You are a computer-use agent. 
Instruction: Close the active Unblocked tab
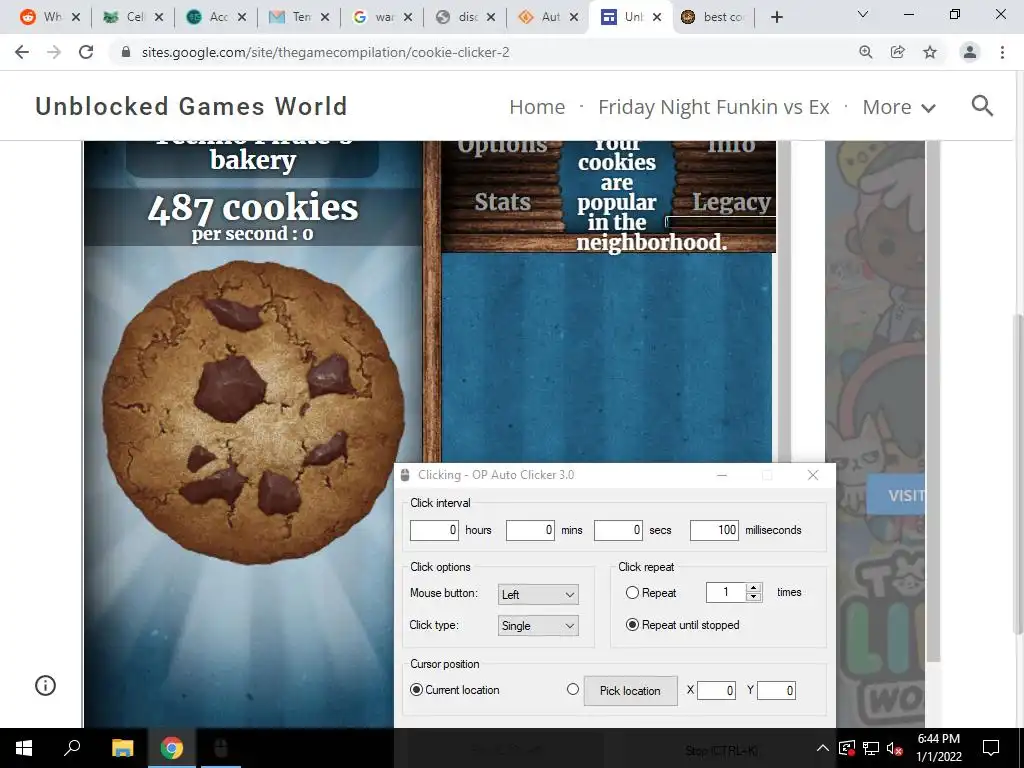(657, 18)
